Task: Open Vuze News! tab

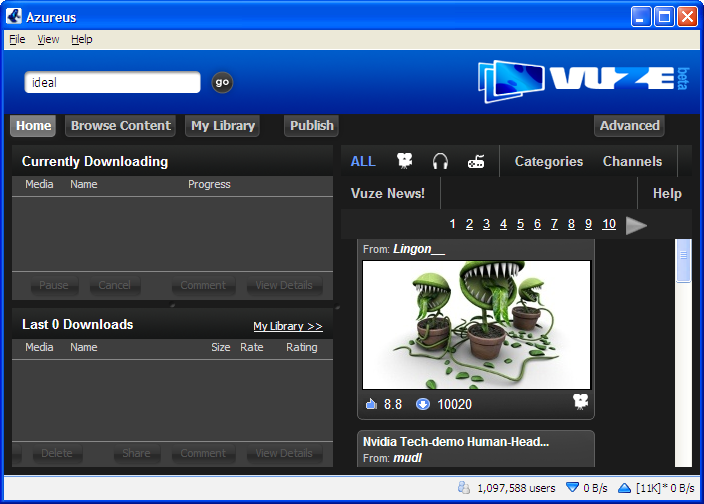Action: pos(387,193)
